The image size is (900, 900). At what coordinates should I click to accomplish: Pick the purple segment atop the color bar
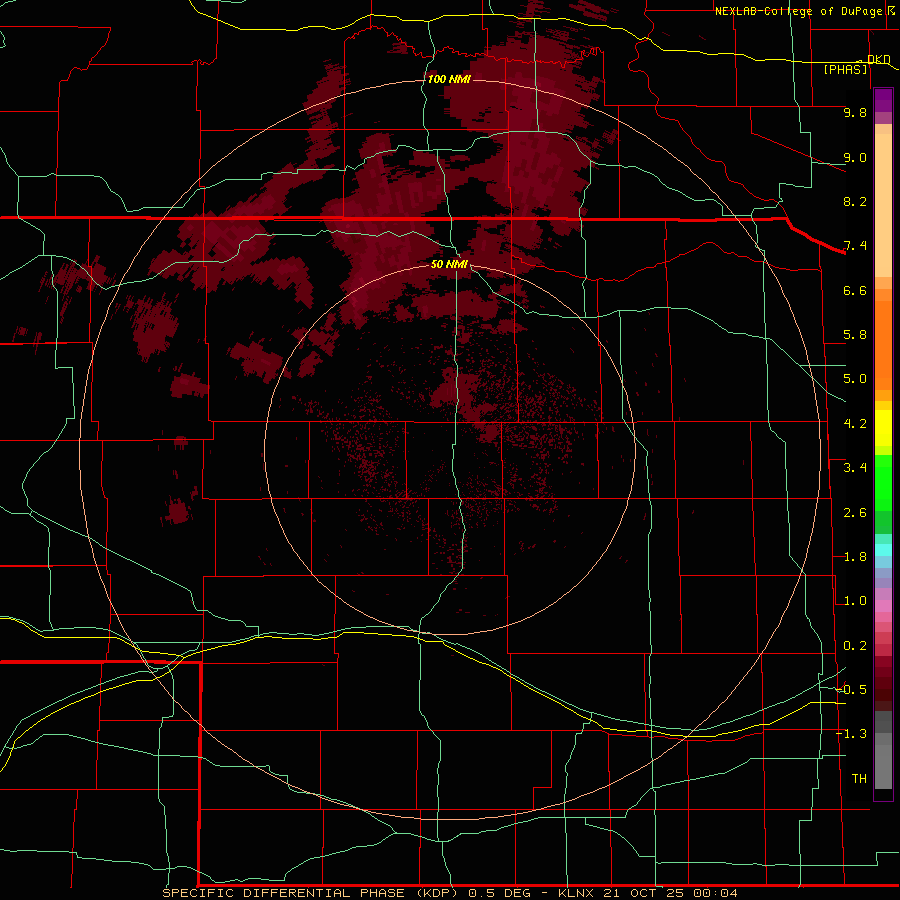tap(883, 100)
